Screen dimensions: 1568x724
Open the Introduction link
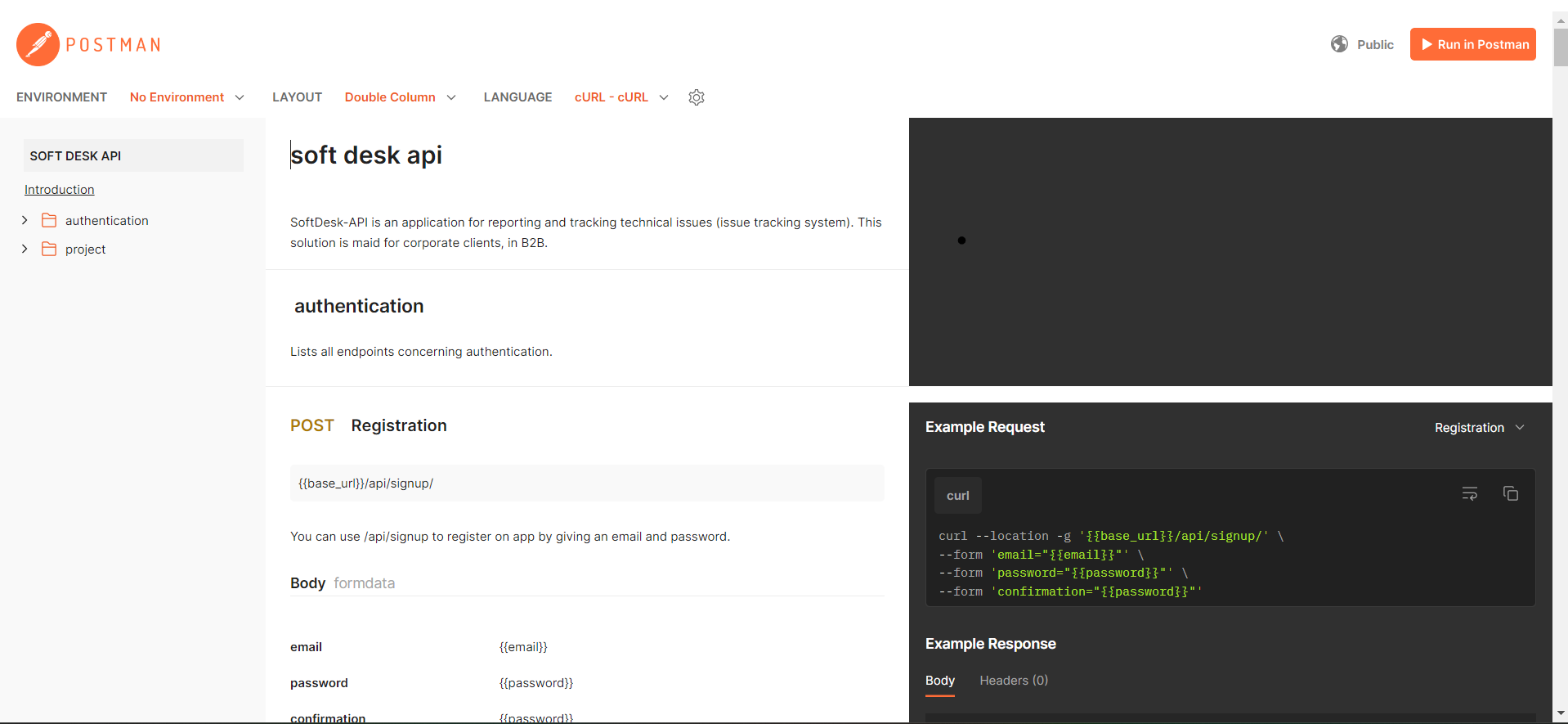(60, 190)
